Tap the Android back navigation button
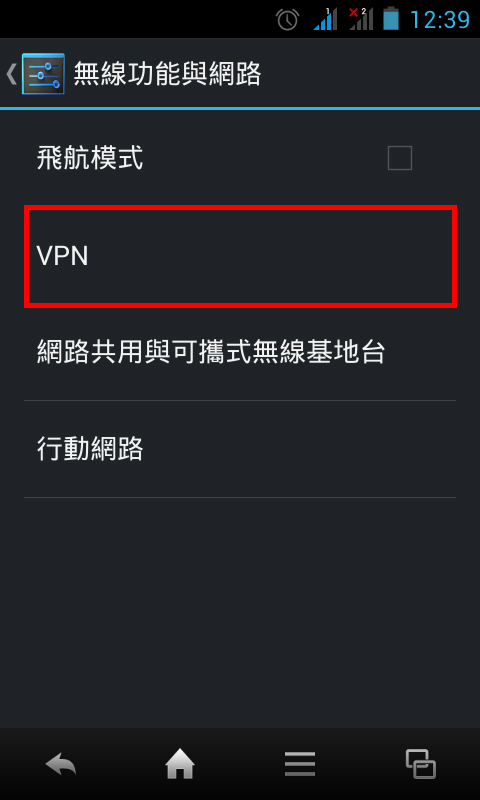Screen dimensions: 480x800 click(x=60, y=765)
